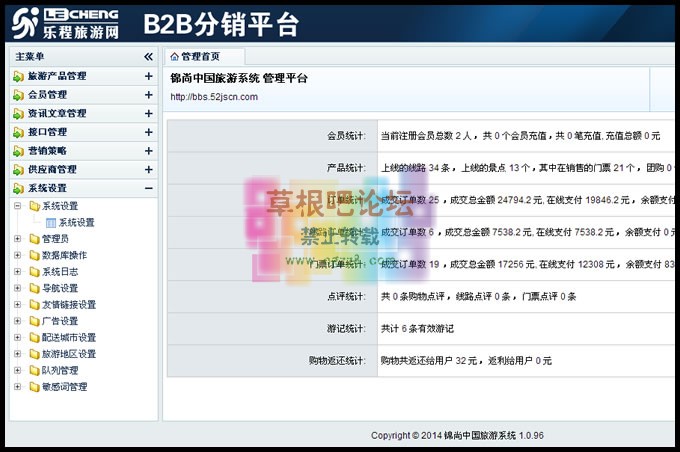The width and height of the screenshot is (680, 452).
Task: Click the Lecheng travel logo
Action: (65, 23)
